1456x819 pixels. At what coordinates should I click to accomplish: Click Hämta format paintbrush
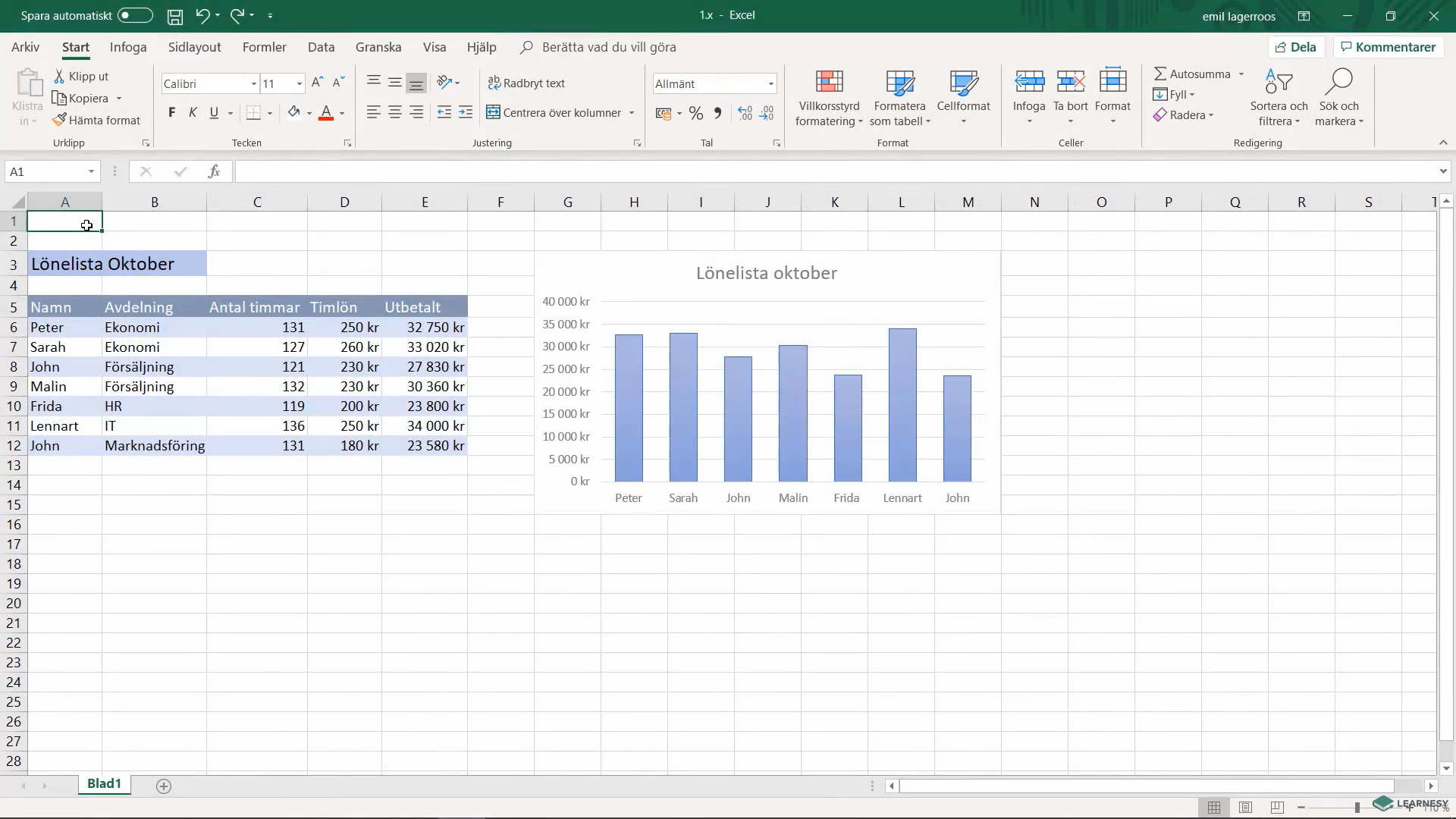point(59,120)
